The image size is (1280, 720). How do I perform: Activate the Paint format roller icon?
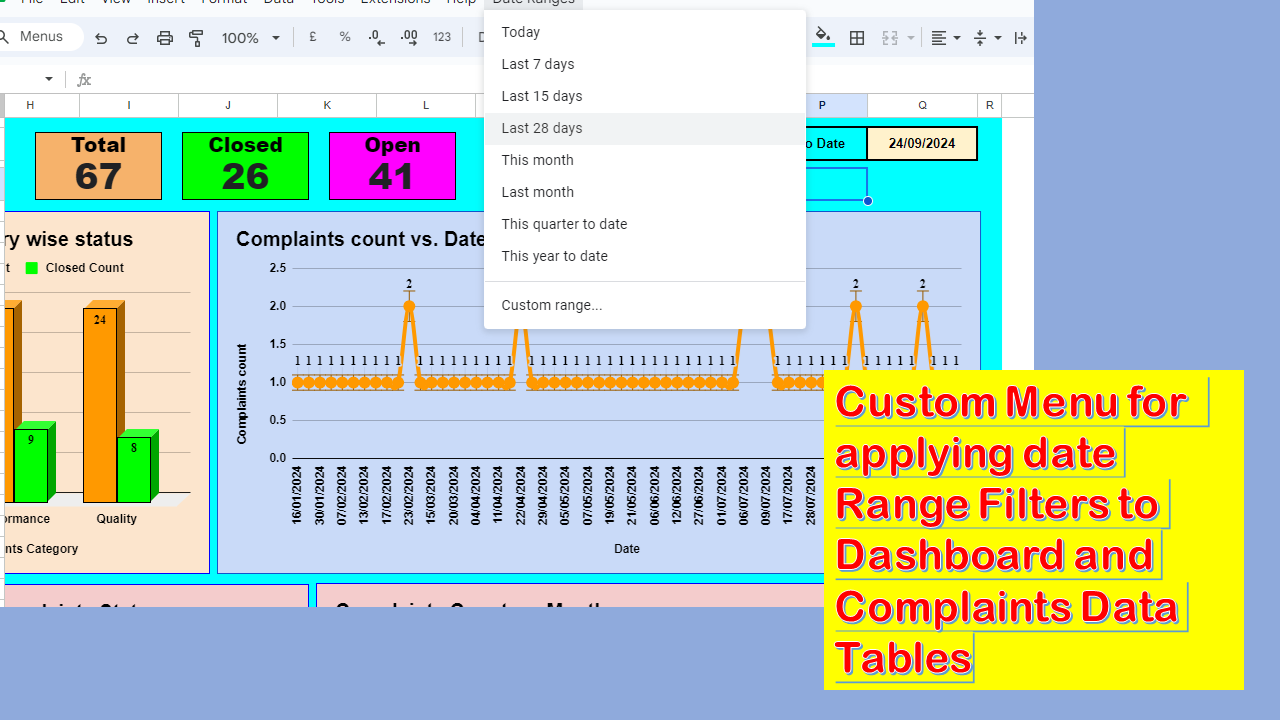196,38
